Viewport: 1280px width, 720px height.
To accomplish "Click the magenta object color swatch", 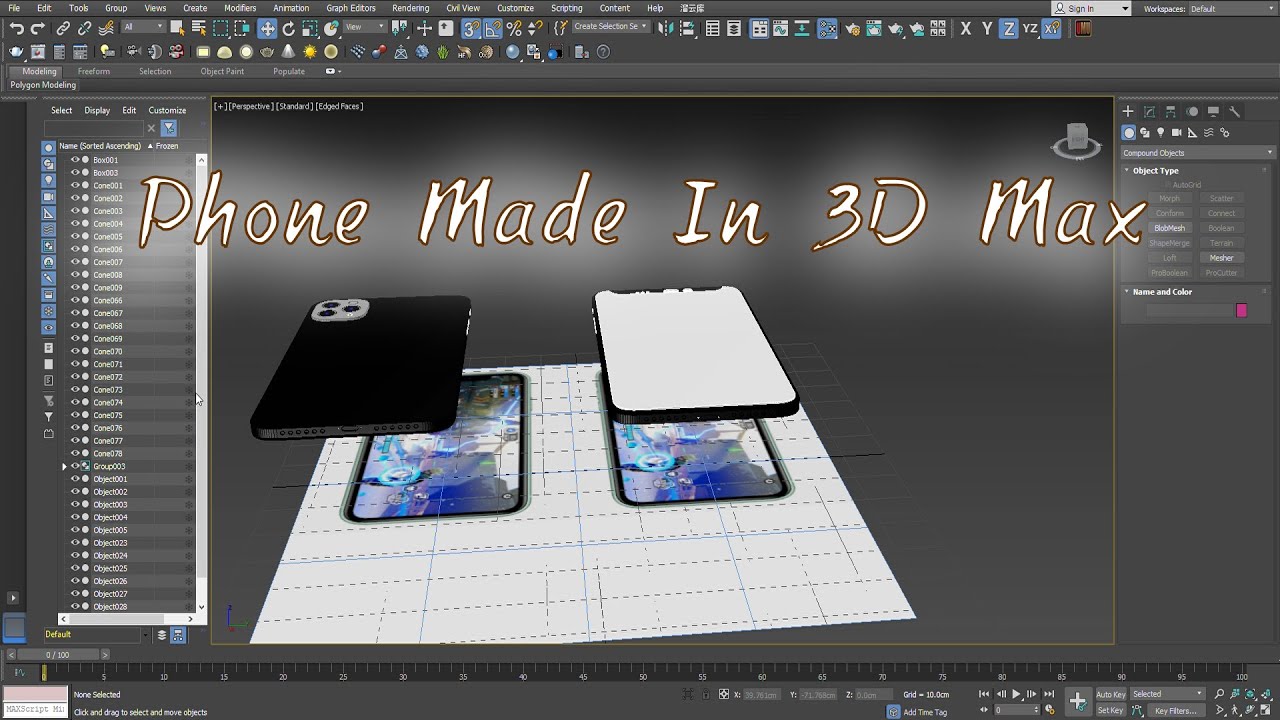I will tap(1242, 311).
